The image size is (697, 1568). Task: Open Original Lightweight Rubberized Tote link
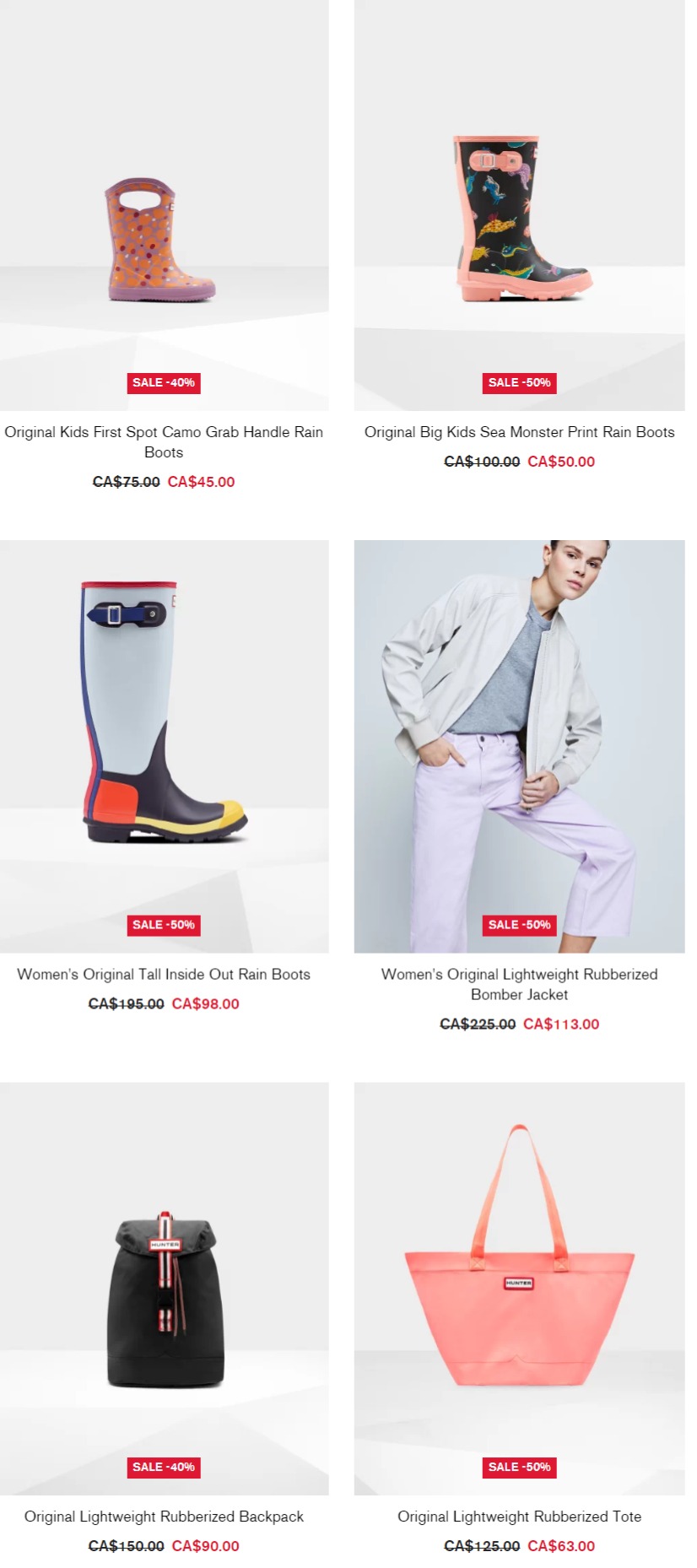[x=519, y=1517]
